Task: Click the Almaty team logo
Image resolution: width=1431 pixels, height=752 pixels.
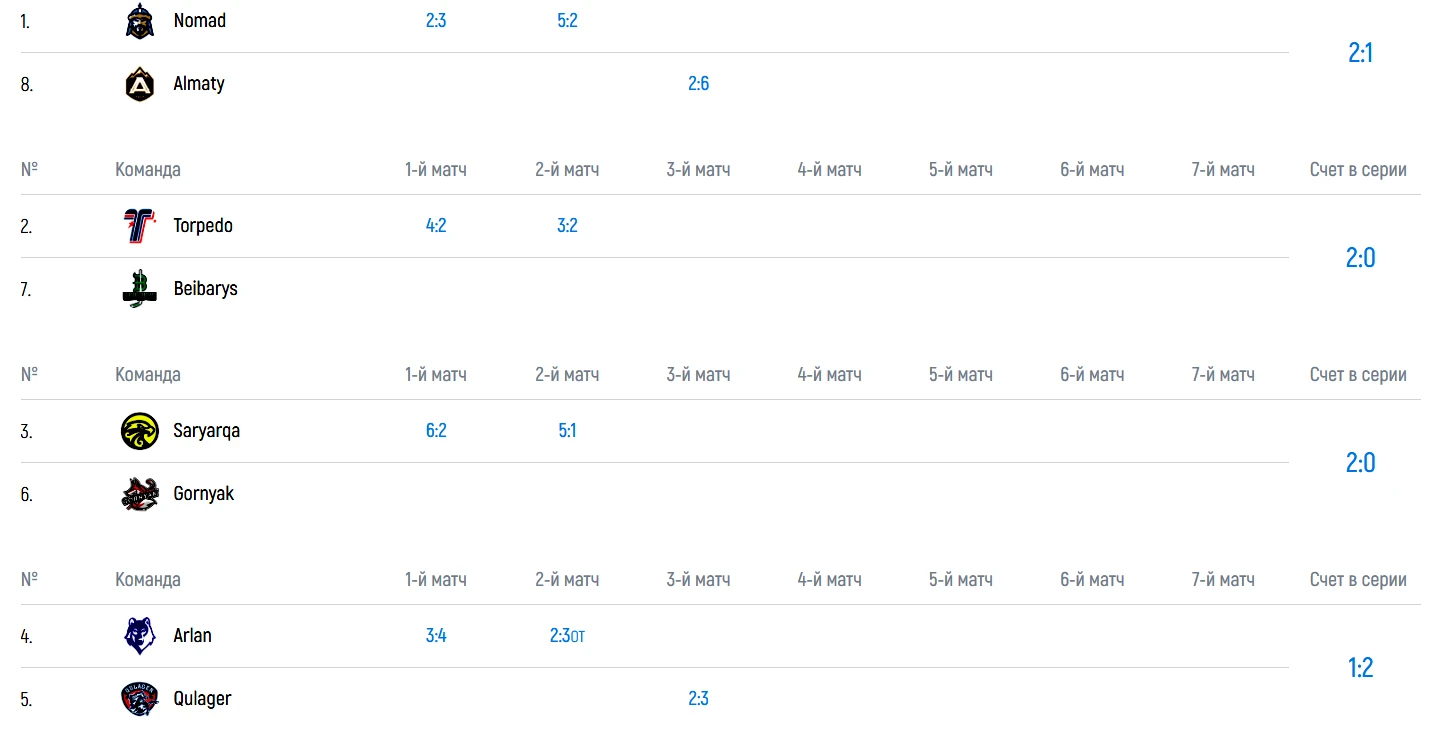Action: pyautogui.click(x=140, y=84)
